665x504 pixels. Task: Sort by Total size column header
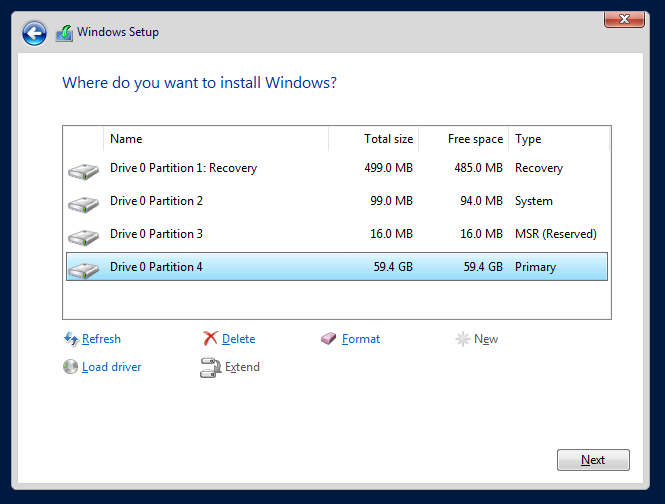[388, 139]
